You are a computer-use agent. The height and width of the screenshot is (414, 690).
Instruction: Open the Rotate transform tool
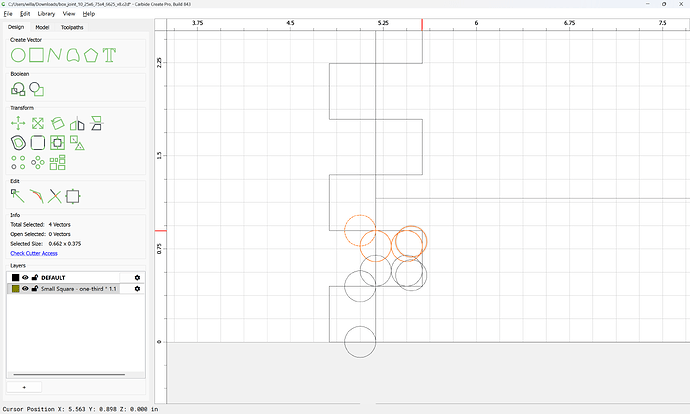(57, 123)
